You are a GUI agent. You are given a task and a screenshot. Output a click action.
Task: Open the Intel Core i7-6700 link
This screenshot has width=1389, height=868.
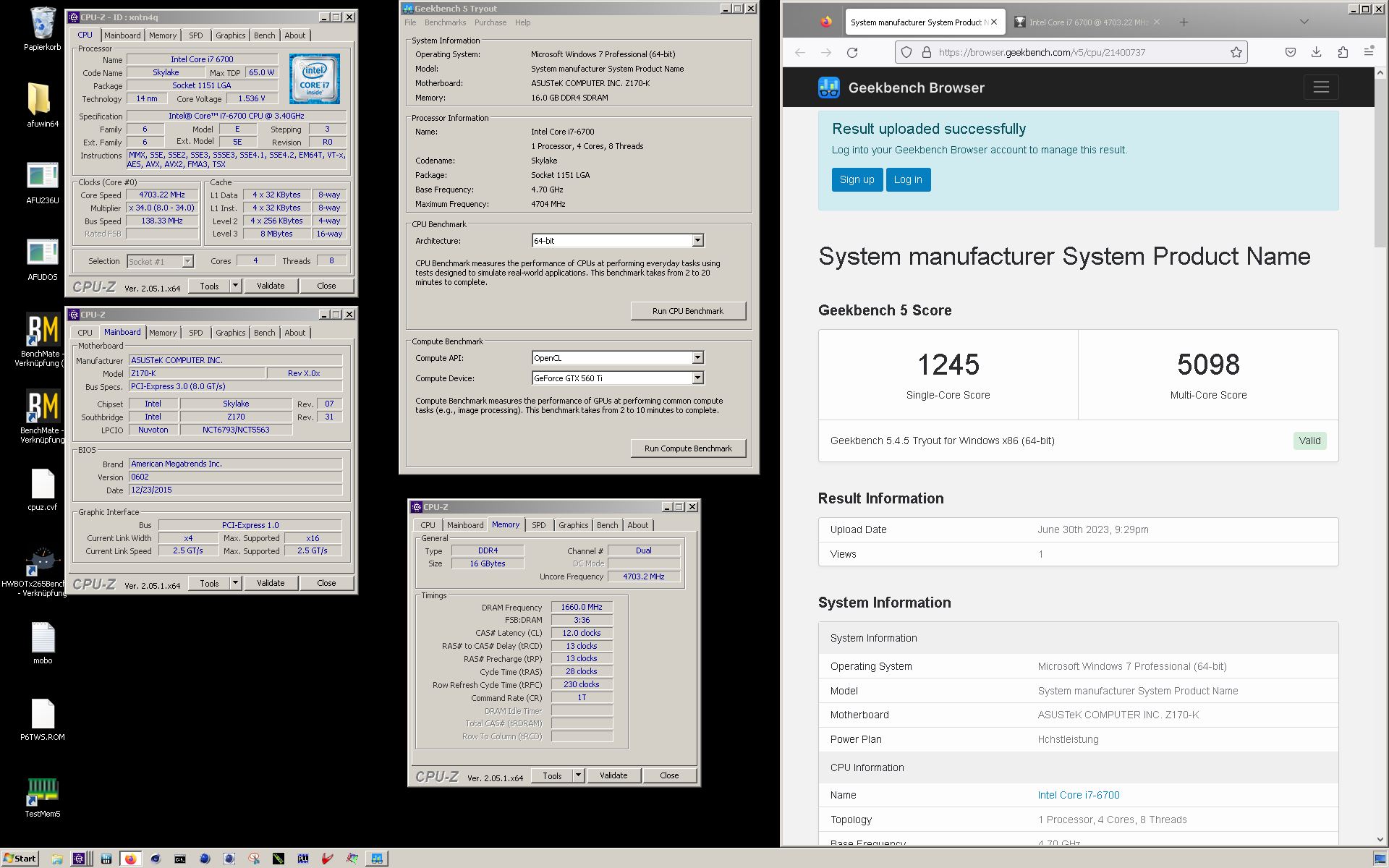coord(1078,795)
